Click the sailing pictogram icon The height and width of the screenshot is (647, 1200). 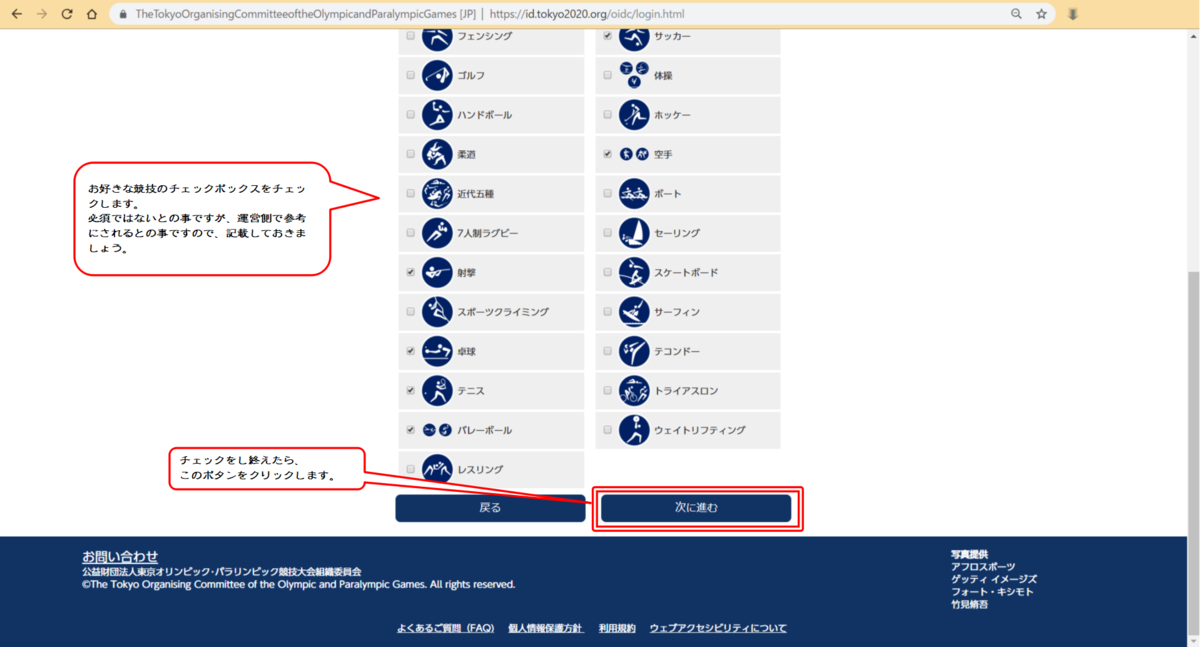[x=634, y=233]
